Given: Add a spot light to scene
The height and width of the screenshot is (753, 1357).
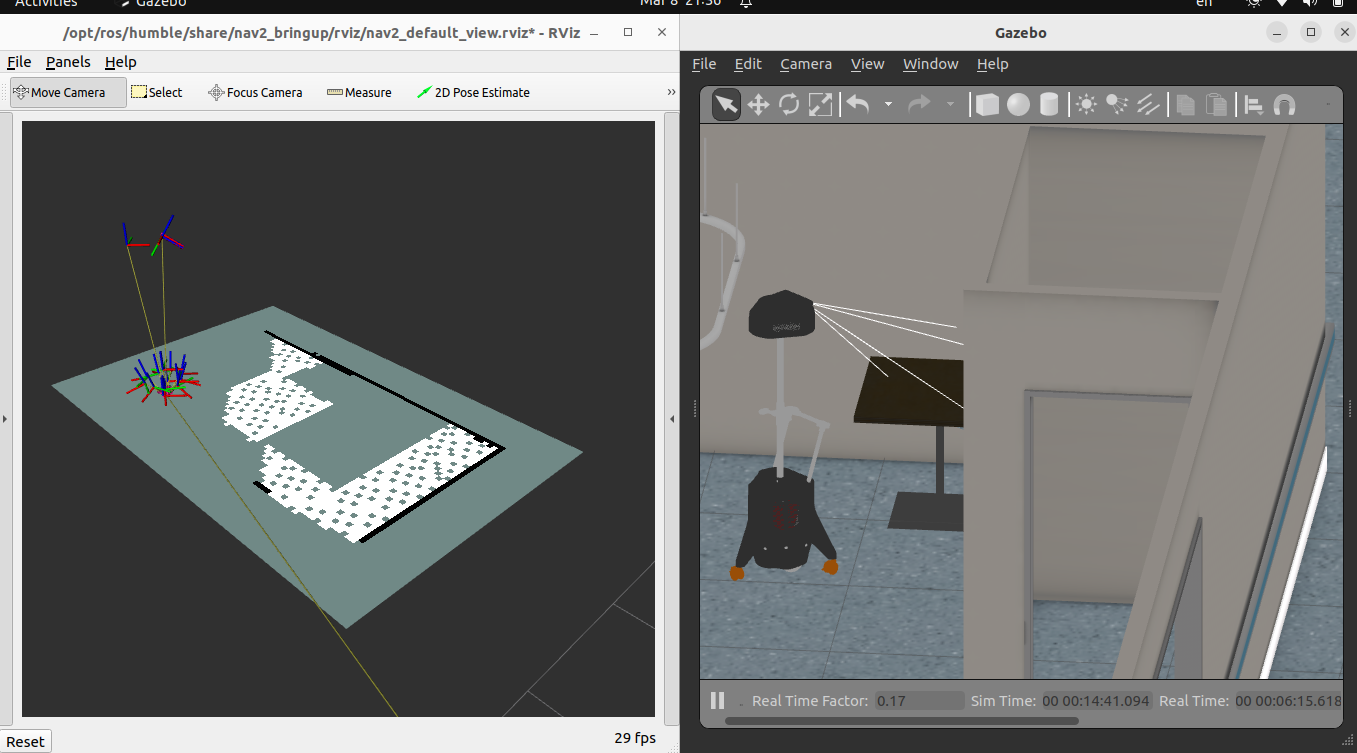Looking at the screenshot, I should 1117,105.
